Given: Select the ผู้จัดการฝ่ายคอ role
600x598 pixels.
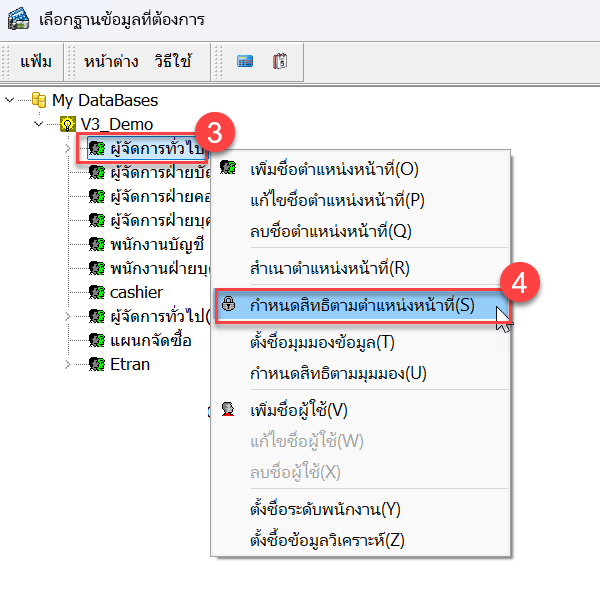Looking at the screenshot, I should pos(160,196).
